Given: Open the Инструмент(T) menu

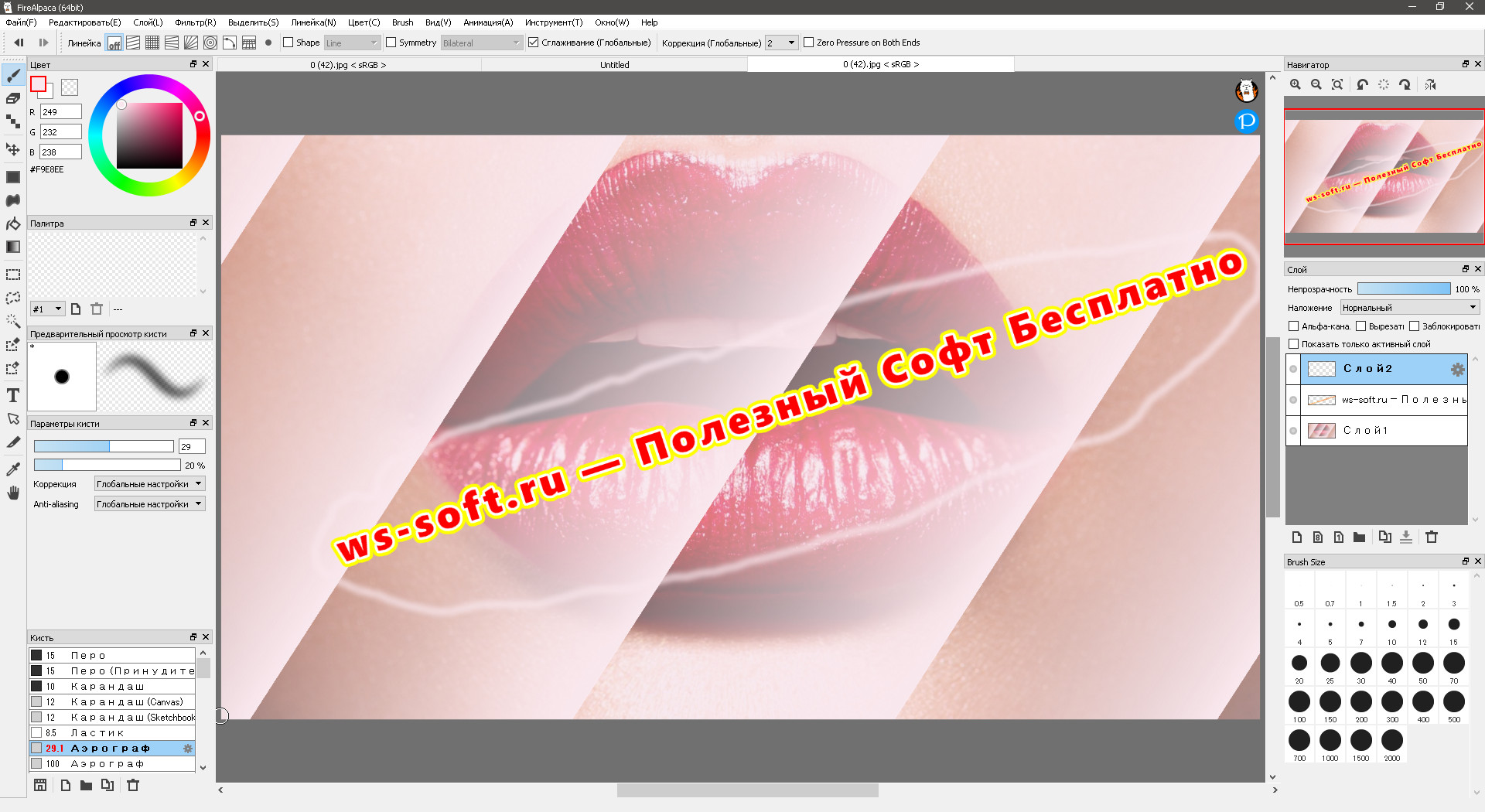Looking at the screenshot, I should pos(554,22).
